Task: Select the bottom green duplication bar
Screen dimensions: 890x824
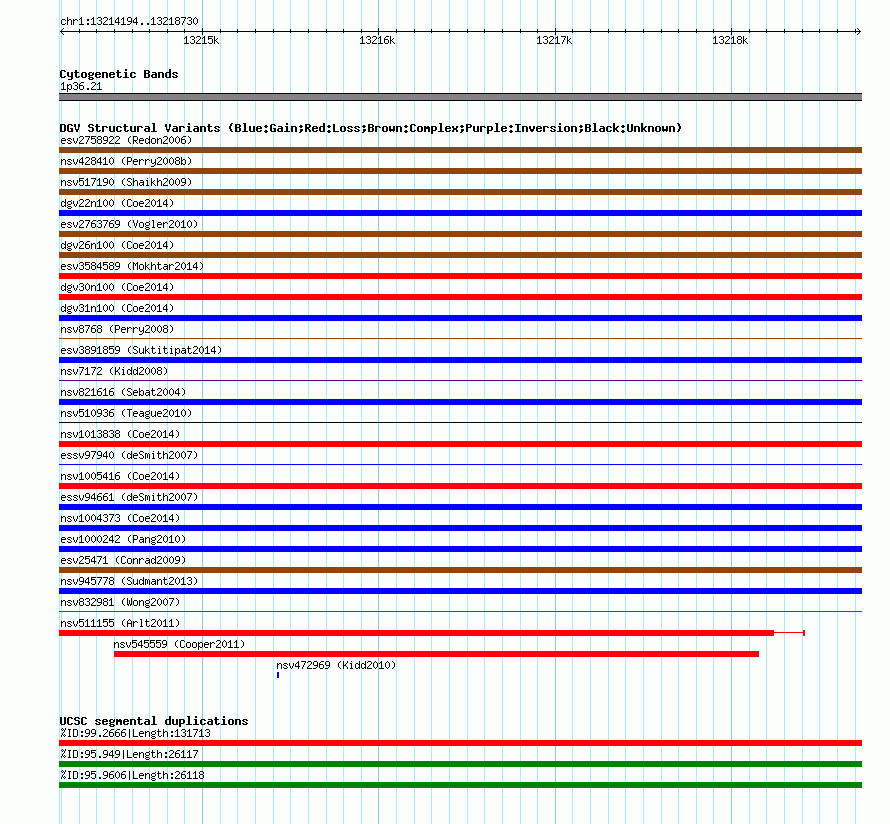Action: pyautogui.click(x=460, y=785)
